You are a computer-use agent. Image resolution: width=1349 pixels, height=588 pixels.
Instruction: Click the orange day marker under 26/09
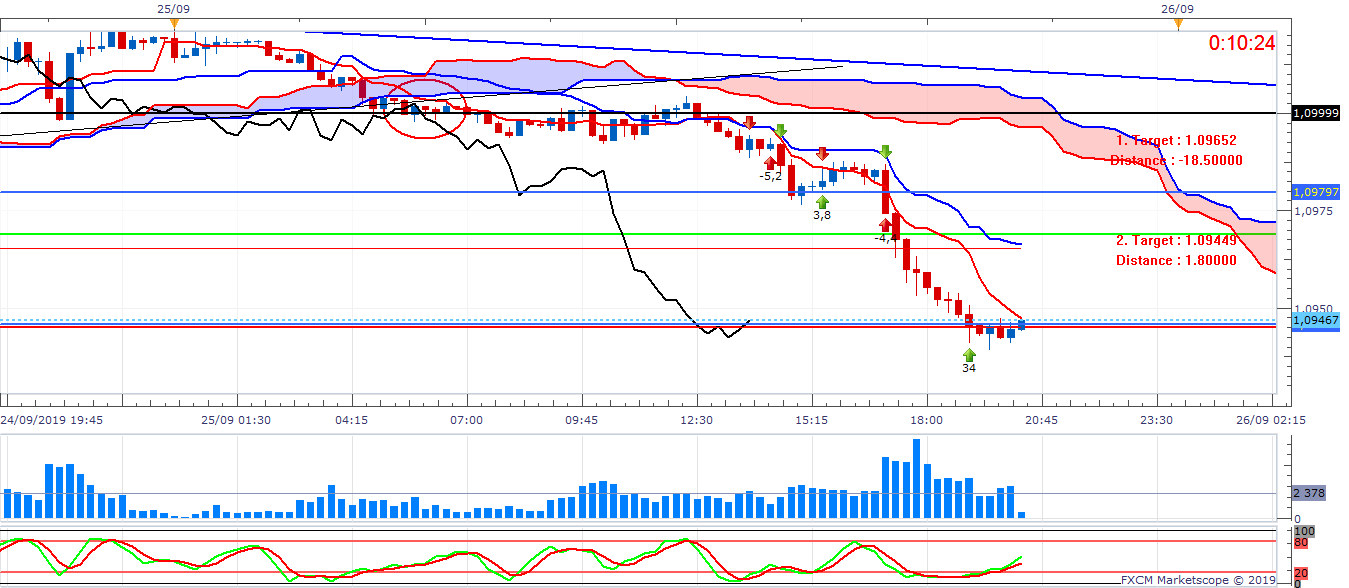(x=1178, y=22)
